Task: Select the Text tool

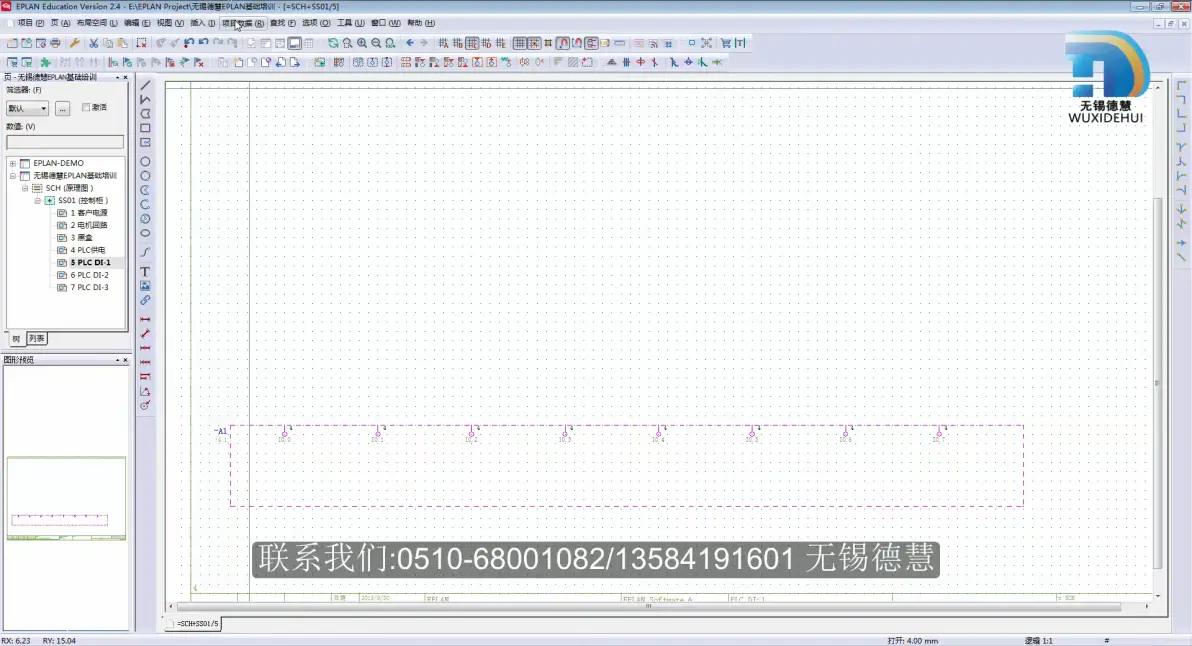Action: (x=145, y=271)
